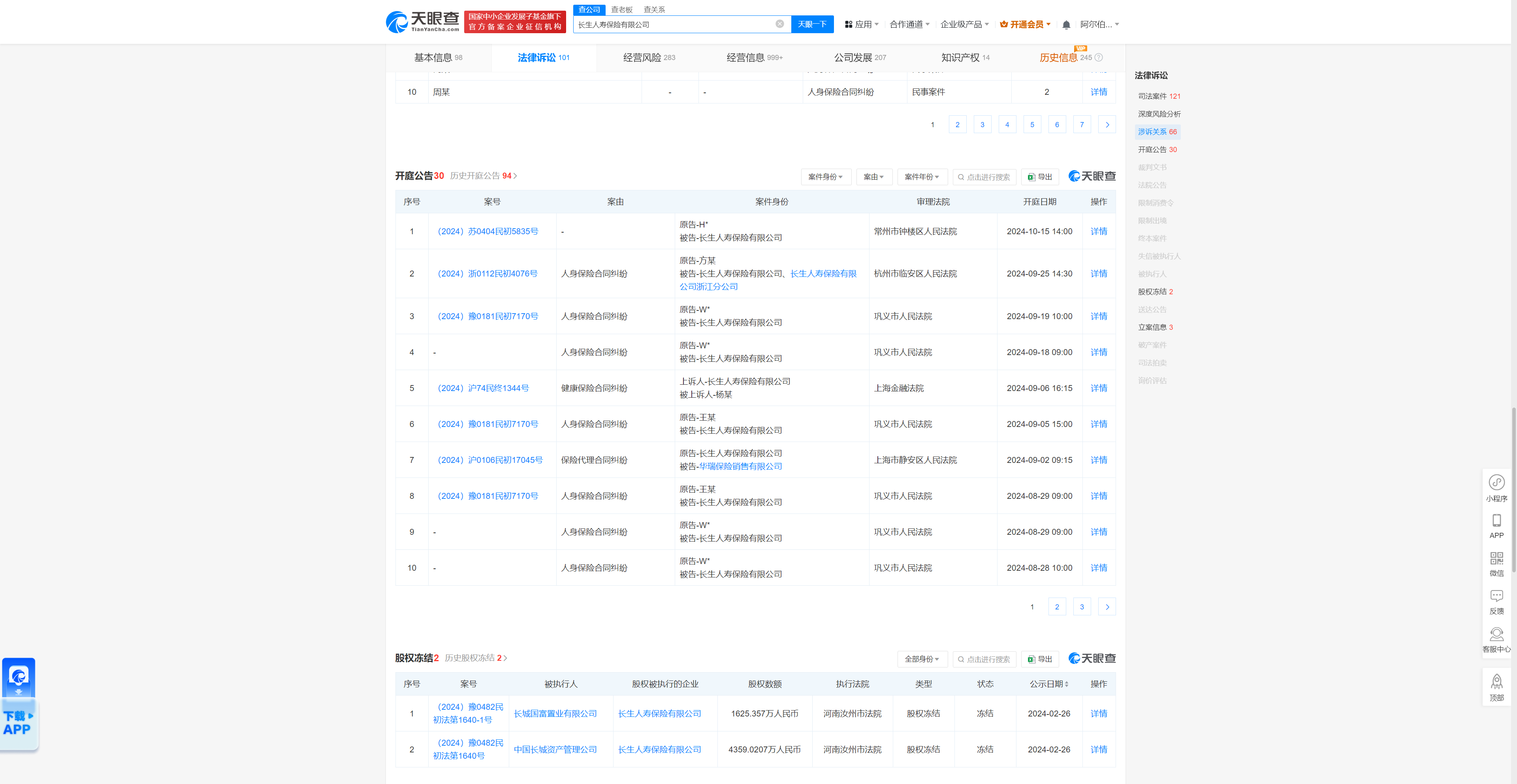Open the feedback (反馈) icon

1496,602
